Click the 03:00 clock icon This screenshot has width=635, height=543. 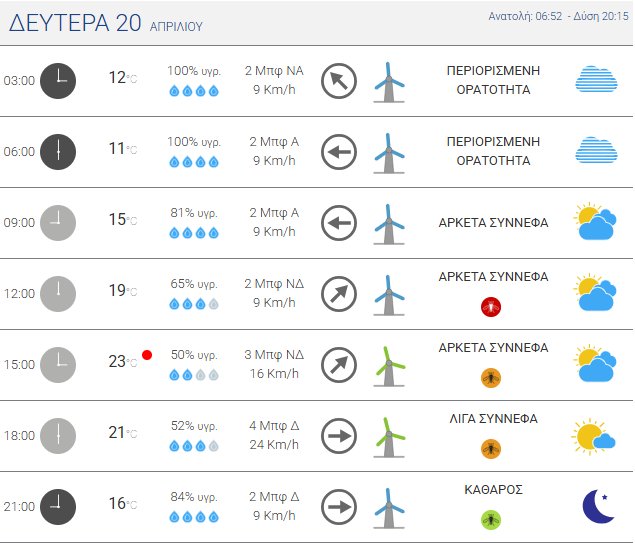(57, 81)
